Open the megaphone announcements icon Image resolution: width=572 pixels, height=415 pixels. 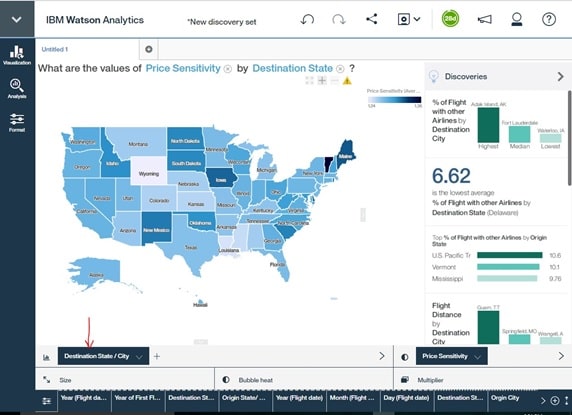tap(484, 19)
